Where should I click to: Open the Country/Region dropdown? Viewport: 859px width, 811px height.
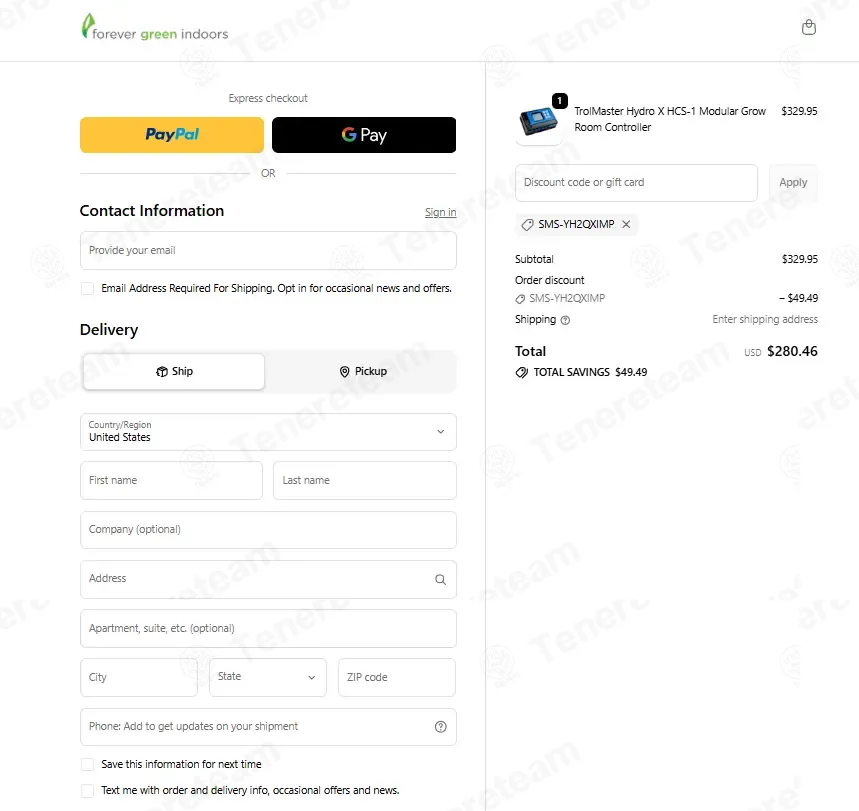tap(268, 432)
